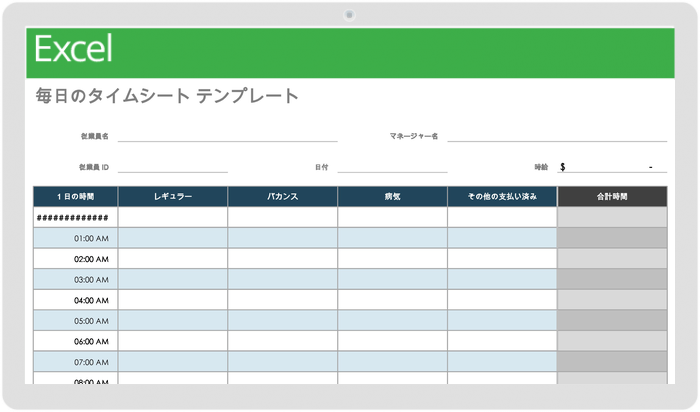Image resolution: width=700 pixels, height=412 pixels.
Task: Select その他の支払い済み cell in 05:00 AM row
Action: pyautogui.click(x=502, y=320)
